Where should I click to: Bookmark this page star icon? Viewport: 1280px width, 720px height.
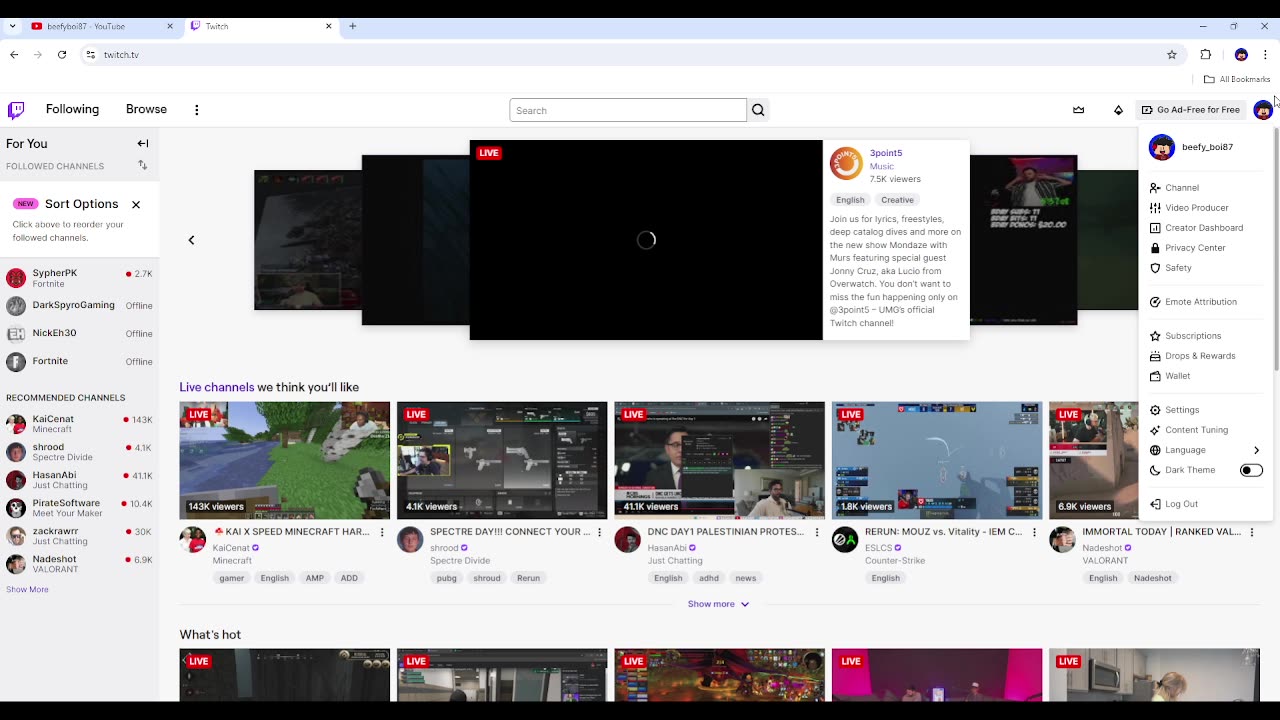pos(1172,55)
